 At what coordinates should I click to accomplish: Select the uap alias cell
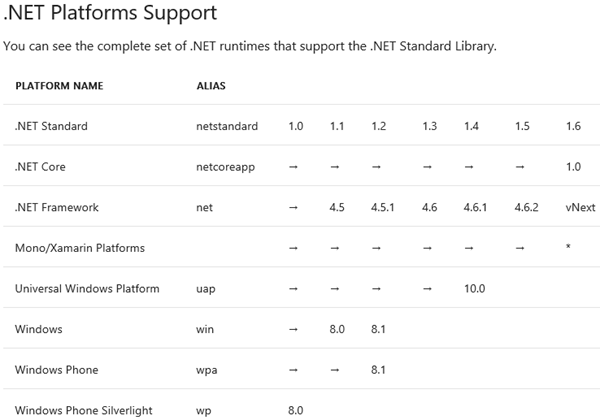(x=206, y=289)
